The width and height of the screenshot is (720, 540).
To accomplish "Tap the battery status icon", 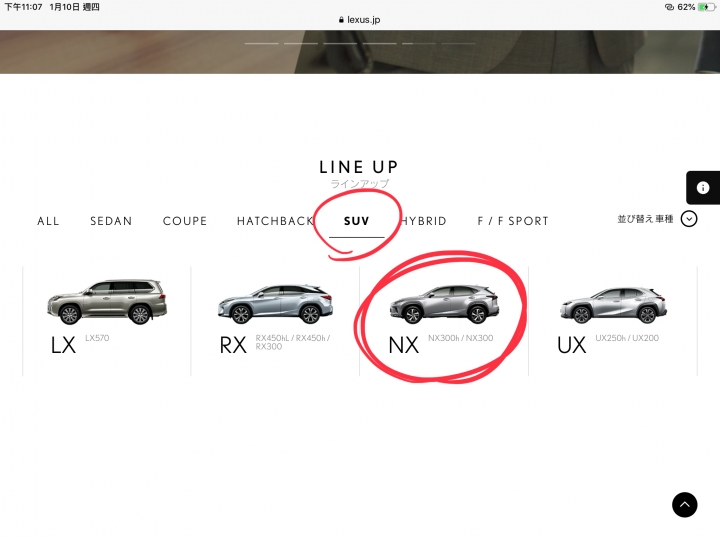I will (x=706, y=7).
